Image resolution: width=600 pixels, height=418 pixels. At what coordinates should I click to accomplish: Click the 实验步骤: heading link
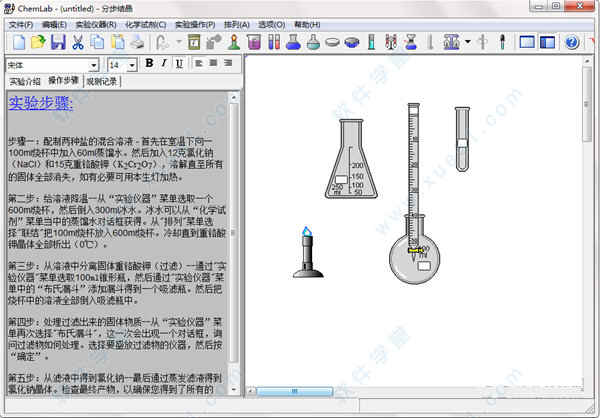click(41, 103)
